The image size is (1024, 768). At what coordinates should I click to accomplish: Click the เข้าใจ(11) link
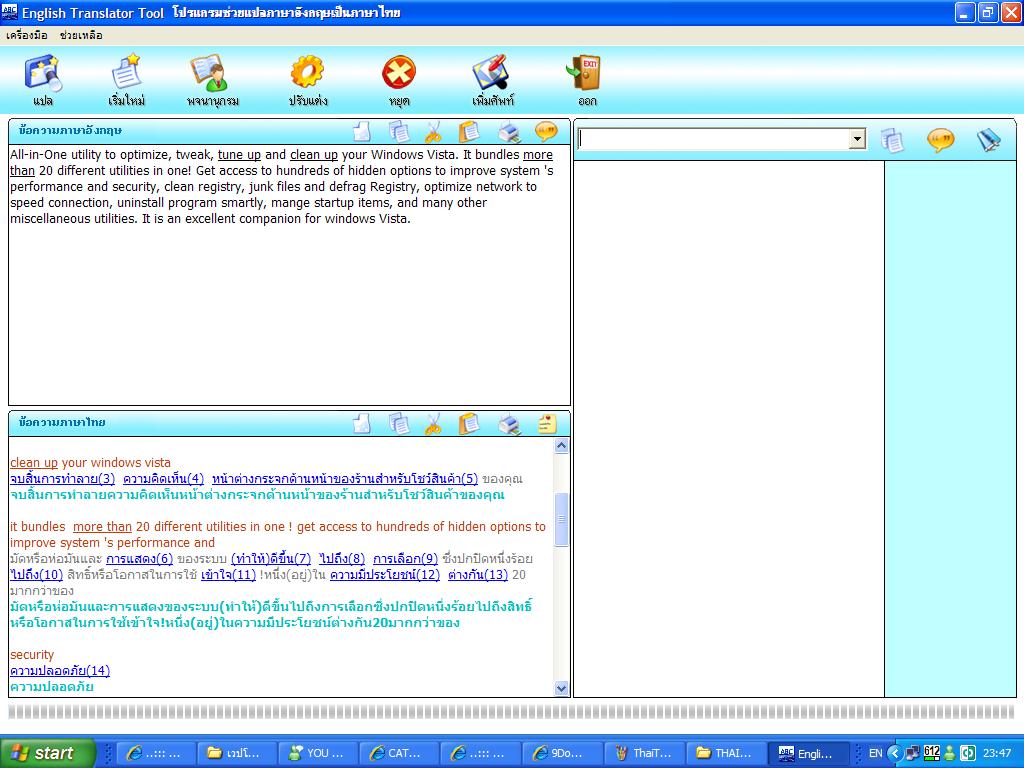coord(228,575)
